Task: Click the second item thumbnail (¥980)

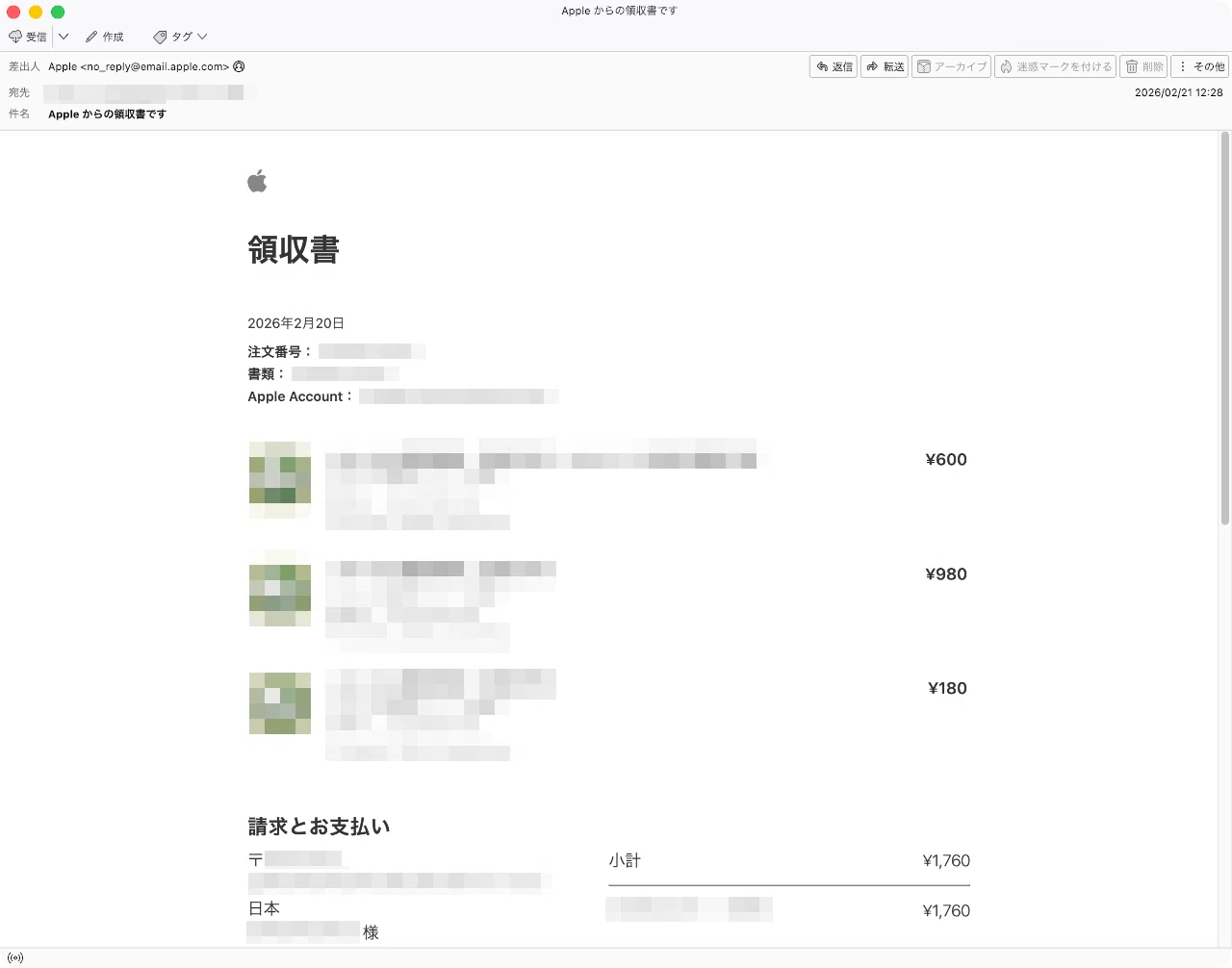Action: (x=280, y=587)
